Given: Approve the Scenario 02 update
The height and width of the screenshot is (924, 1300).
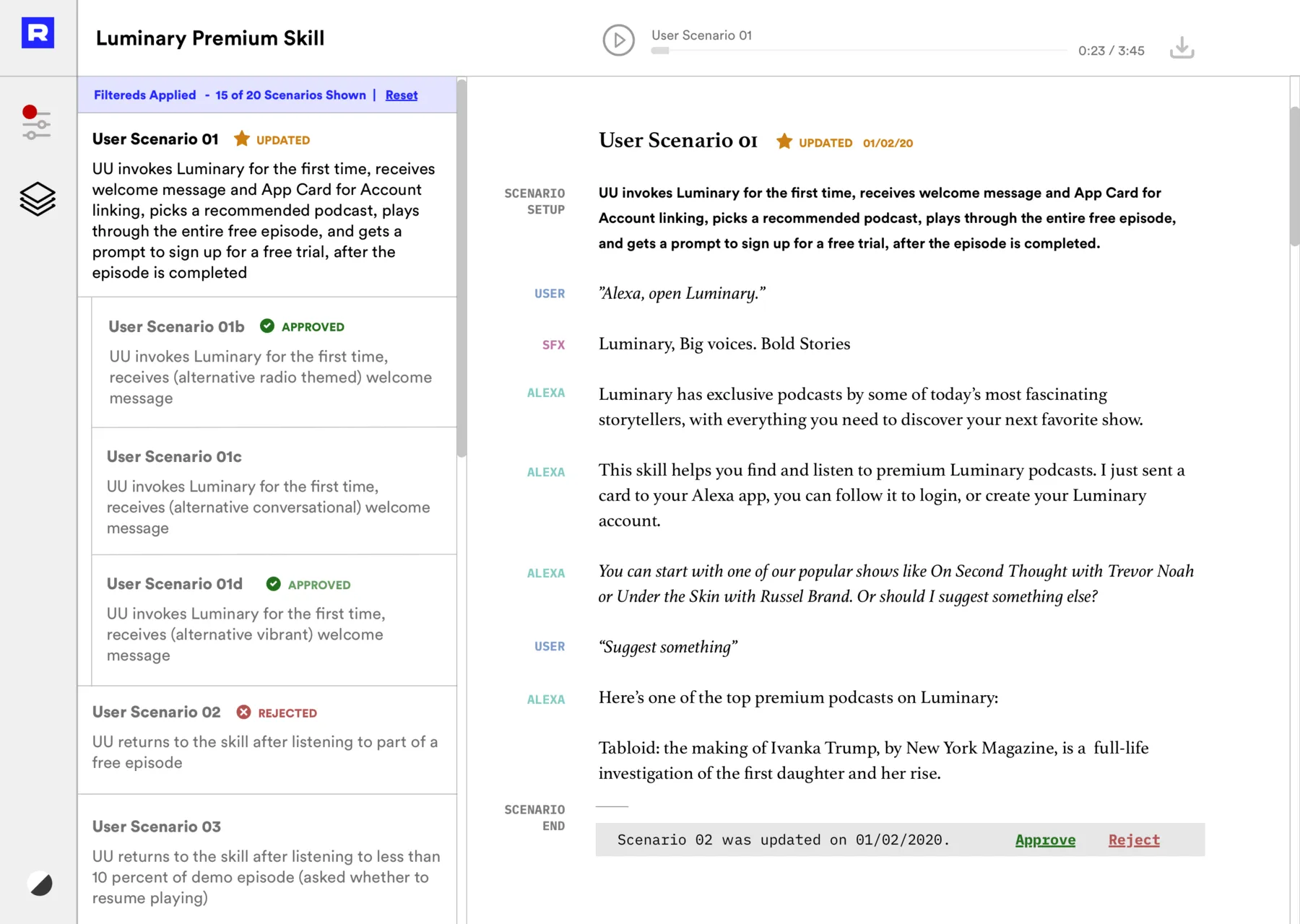Looking at the screenshot, I should (1045, 840).
